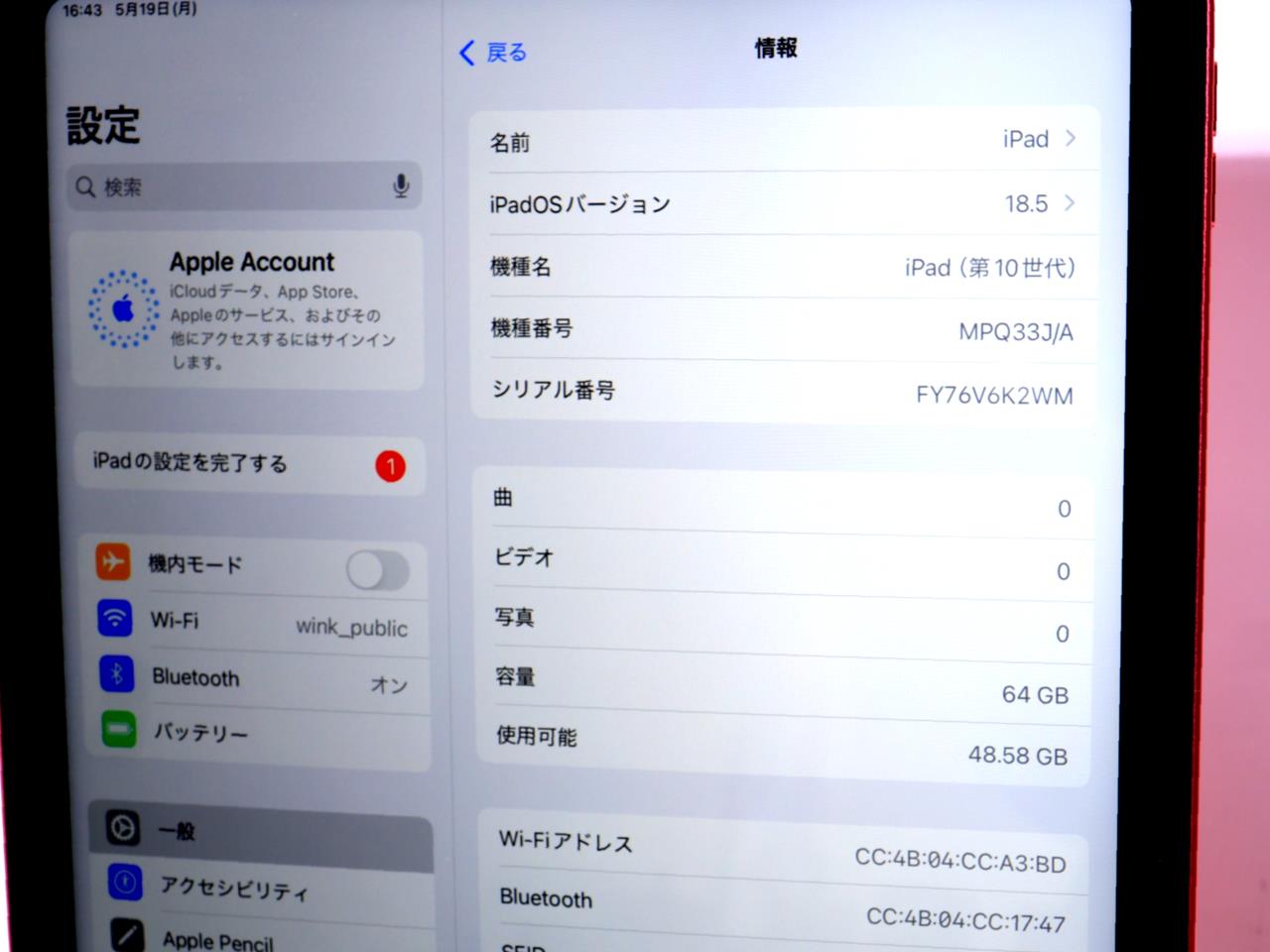Tap the model number MPQ33J/A
The height and width of the screenshot is (952, 1270).
coord(1016,331)
